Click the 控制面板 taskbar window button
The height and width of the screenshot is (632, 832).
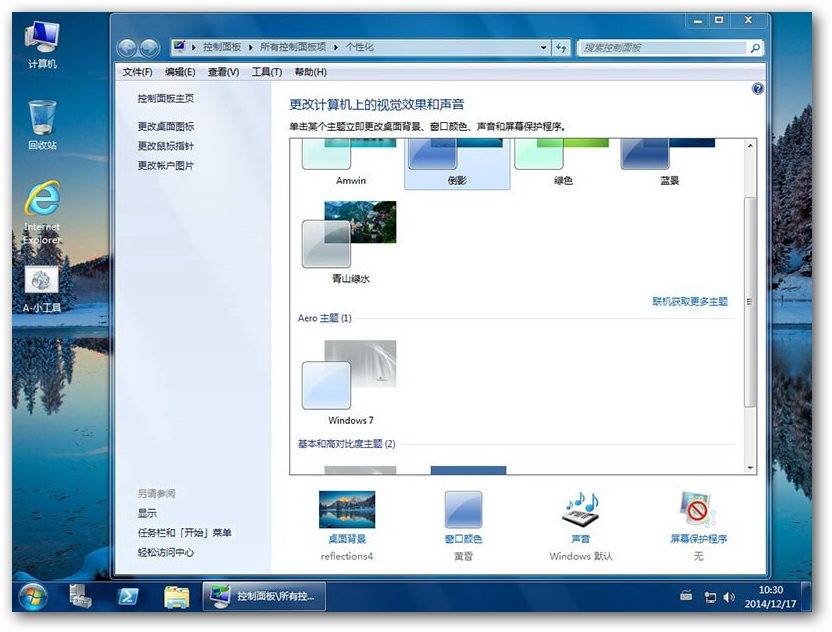(264, 596)
